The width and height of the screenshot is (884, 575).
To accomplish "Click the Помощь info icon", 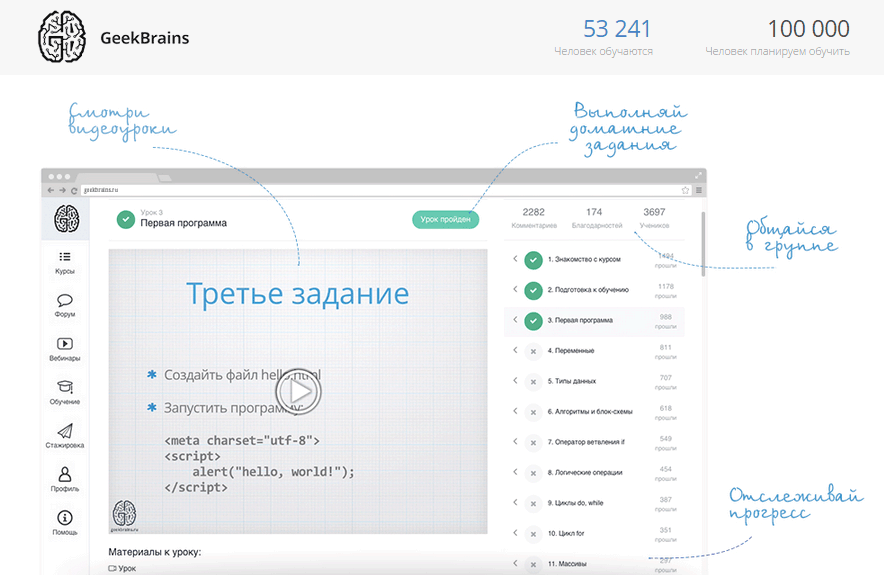I will (65, 518).
